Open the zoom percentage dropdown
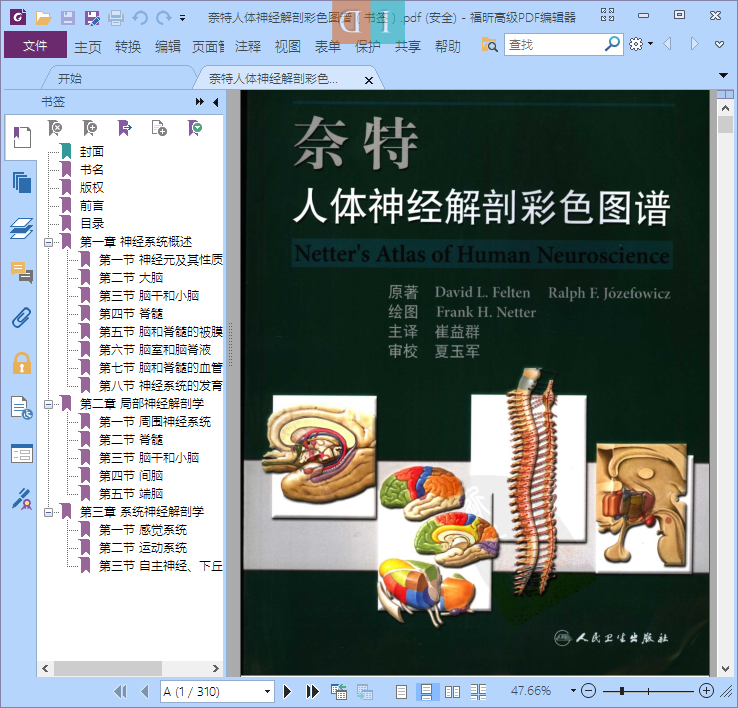The width and height of the screenshot is (738, 708). [x=573, y=691]
